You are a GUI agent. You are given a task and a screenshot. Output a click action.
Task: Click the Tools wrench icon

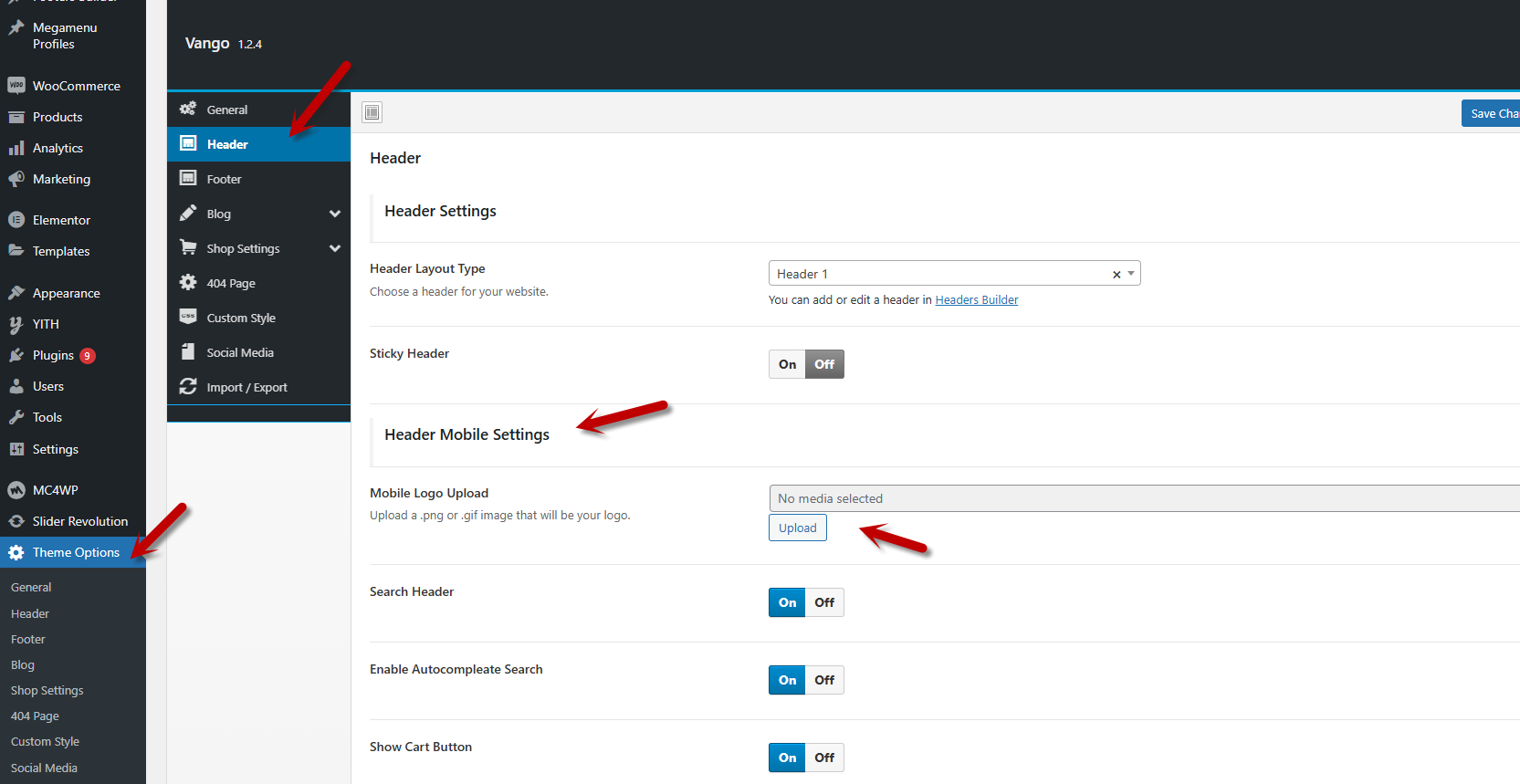pyautogui.click(x=16, y=417)
